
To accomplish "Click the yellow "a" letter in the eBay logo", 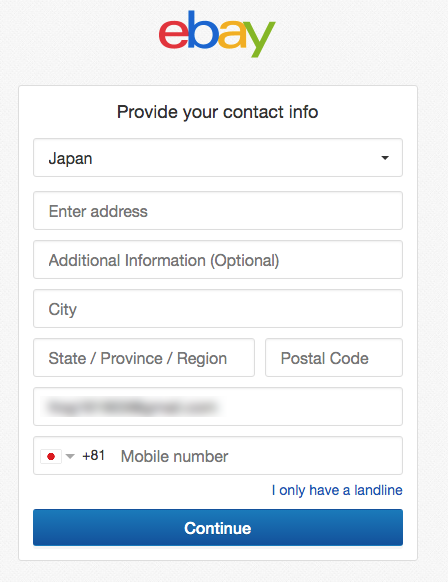I will coord(232,36).
